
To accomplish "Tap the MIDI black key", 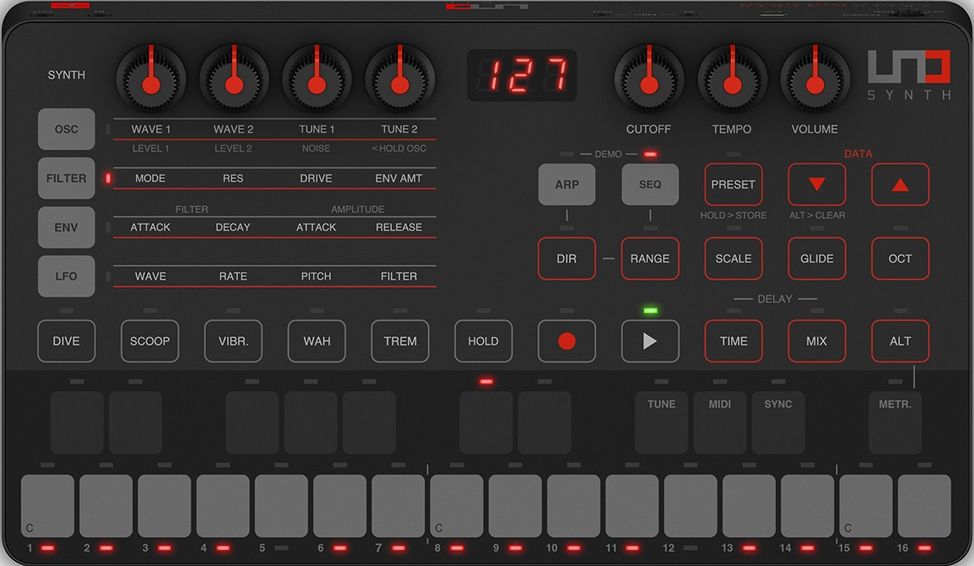I will point(719,422).
